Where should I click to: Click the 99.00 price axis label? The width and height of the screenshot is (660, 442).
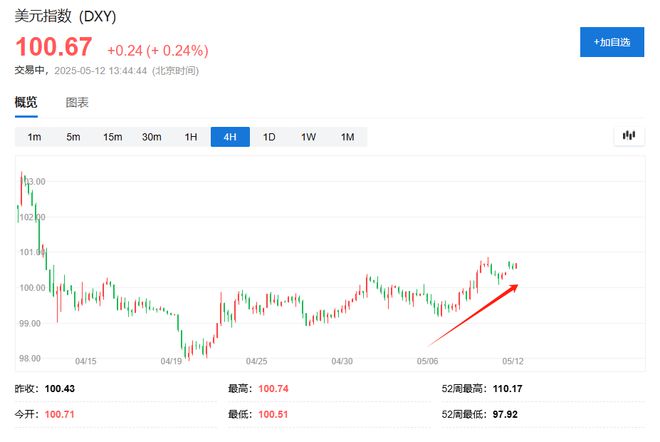pyautogui.click(x=30, y=323)
